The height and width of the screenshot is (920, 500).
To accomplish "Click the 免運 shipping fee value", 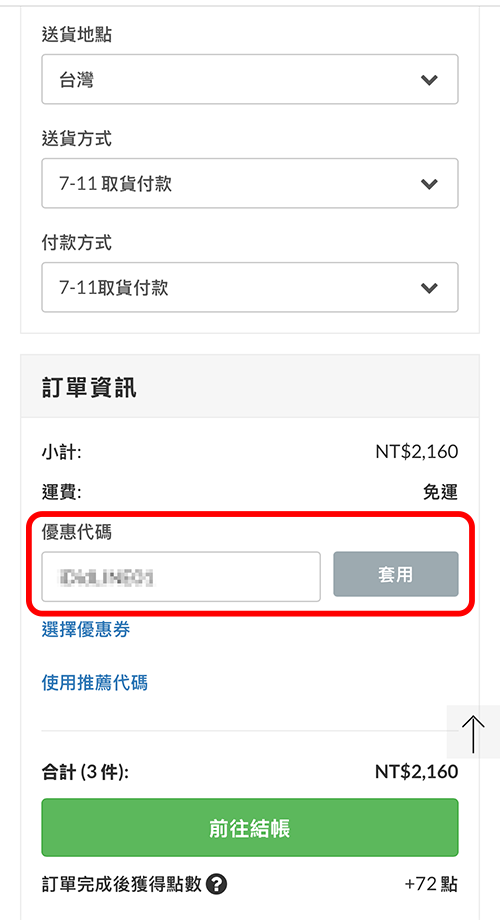I will click(441, 492).
